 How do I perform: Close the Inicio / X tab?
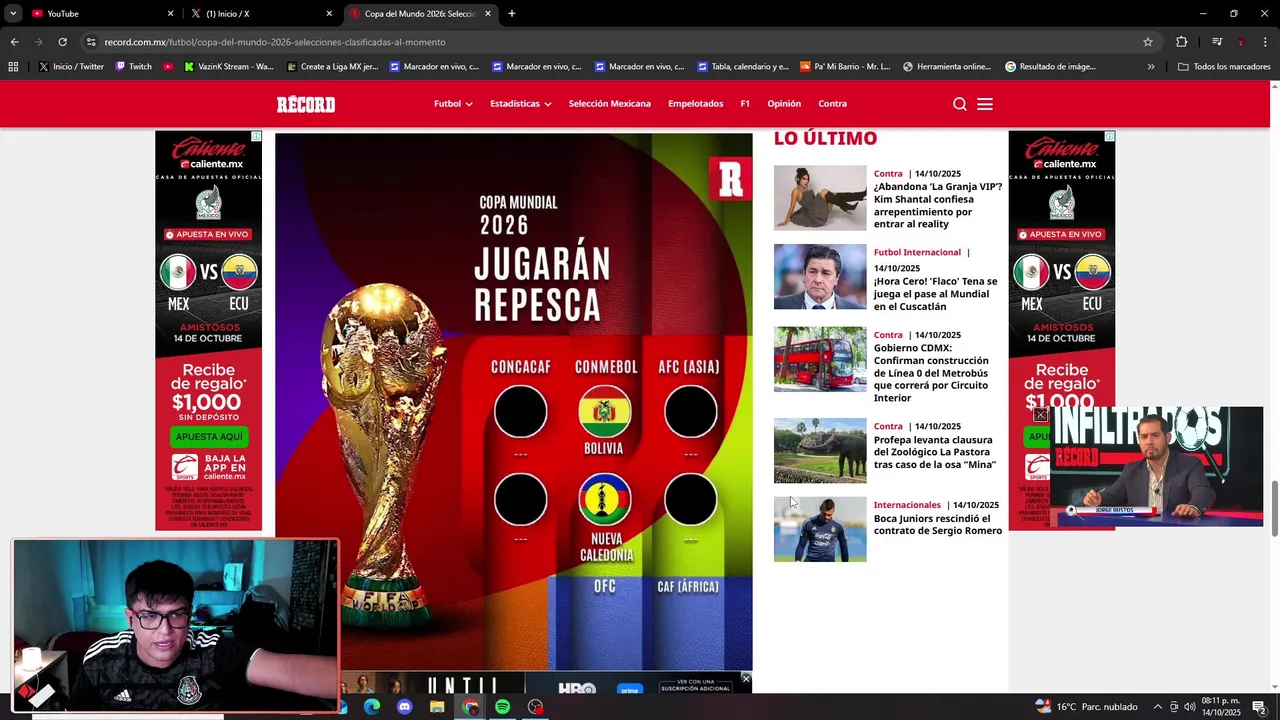[x=329, y=14]
